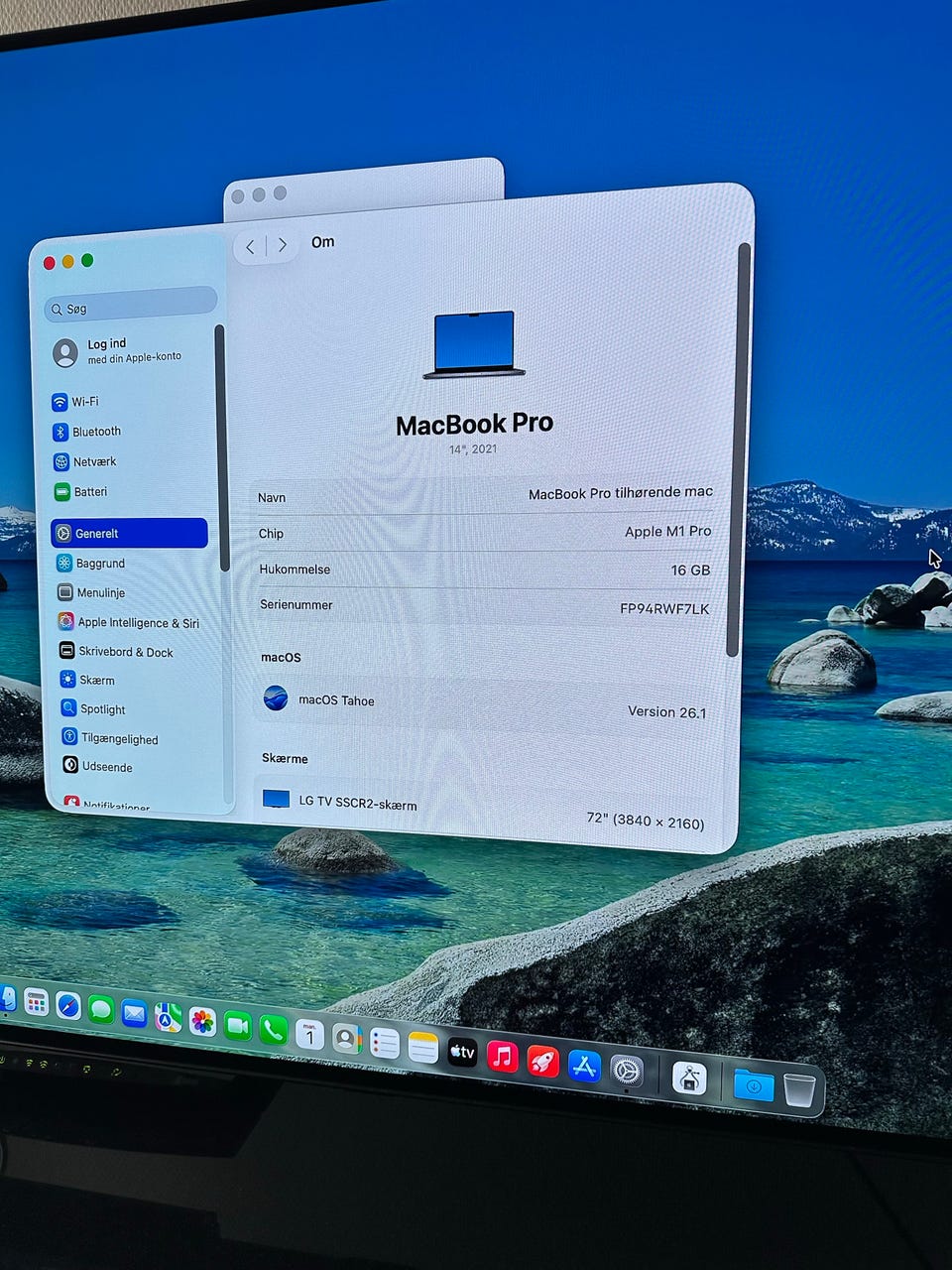The height and width of the screenshot is (1270, 952).
Task: Open the Trash in the Dock
Action: pos(799,1090)
